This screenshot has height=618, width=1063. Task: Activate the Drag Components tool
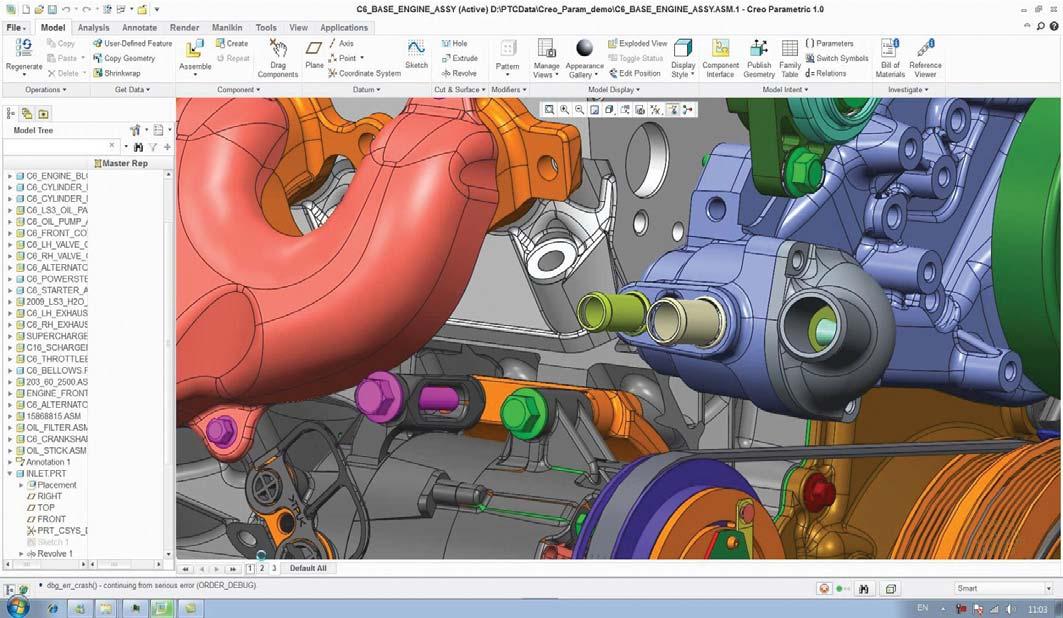[x=278, y=58]
